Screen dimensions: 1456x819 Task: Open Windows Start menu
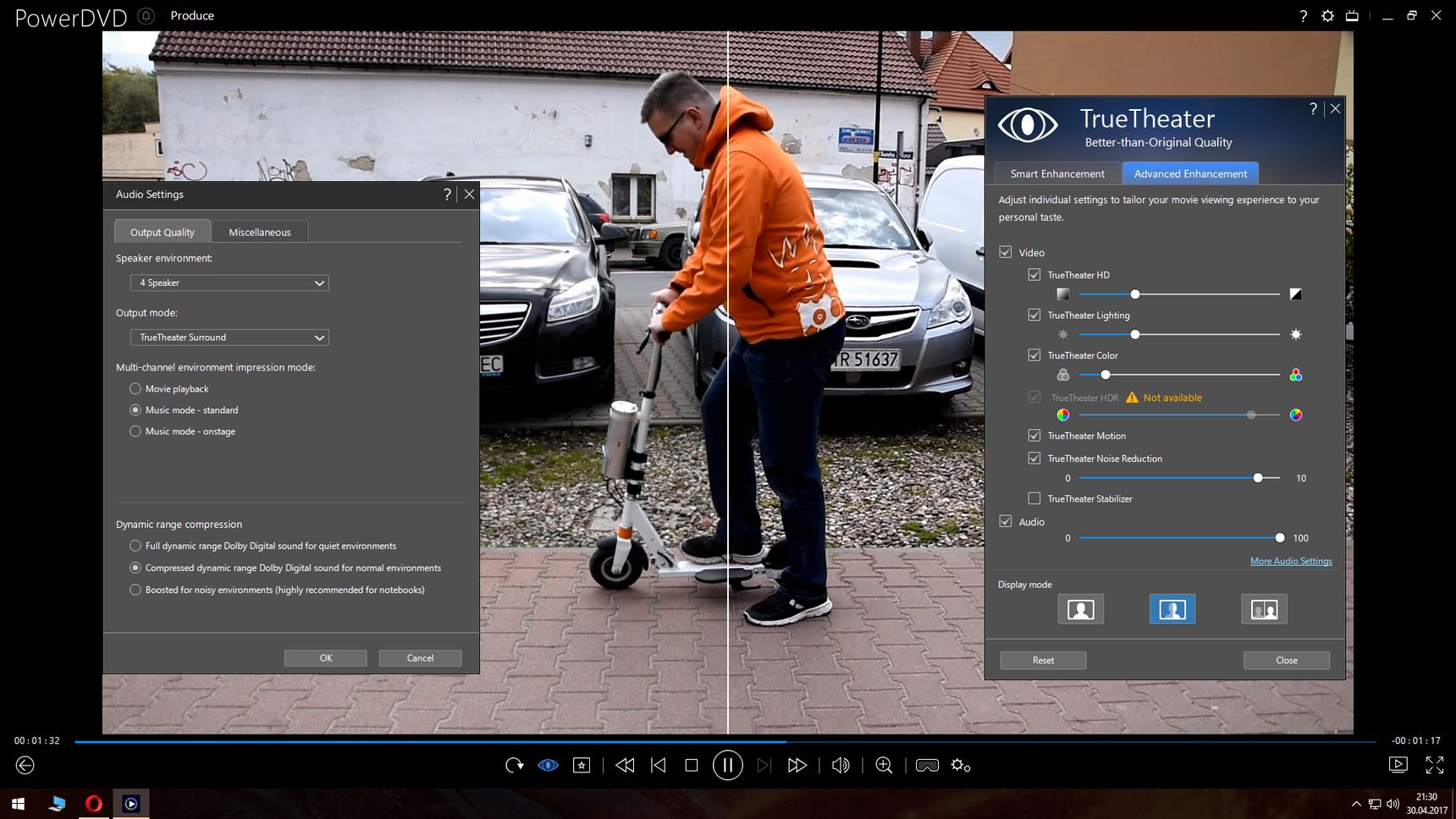click(x=18, y=804)
